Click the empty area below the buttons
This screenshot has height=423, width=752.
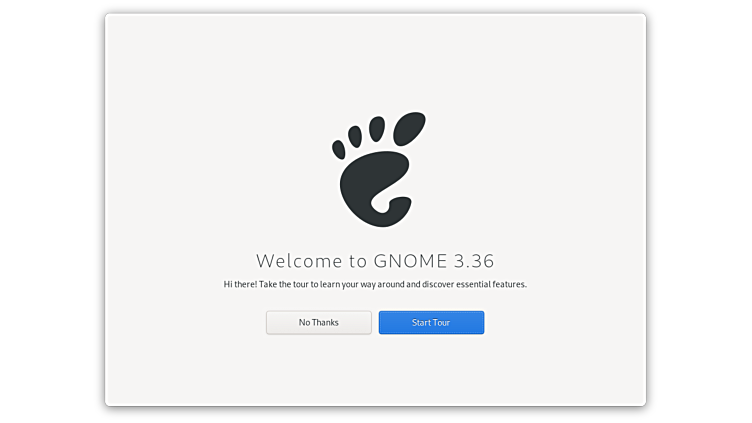coord(375,370)
